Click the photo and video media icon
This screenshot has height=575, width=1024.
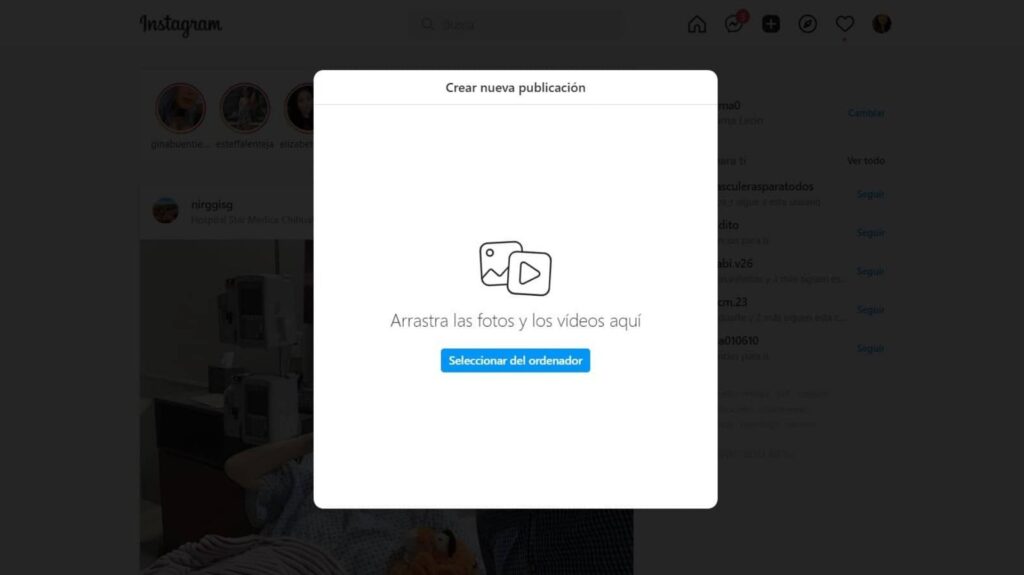[515, 268]
